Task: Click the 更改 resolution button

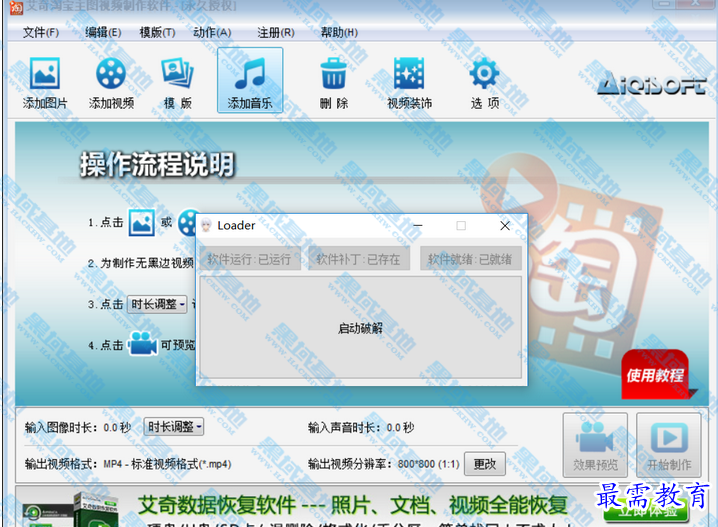Action: [485, 464]
